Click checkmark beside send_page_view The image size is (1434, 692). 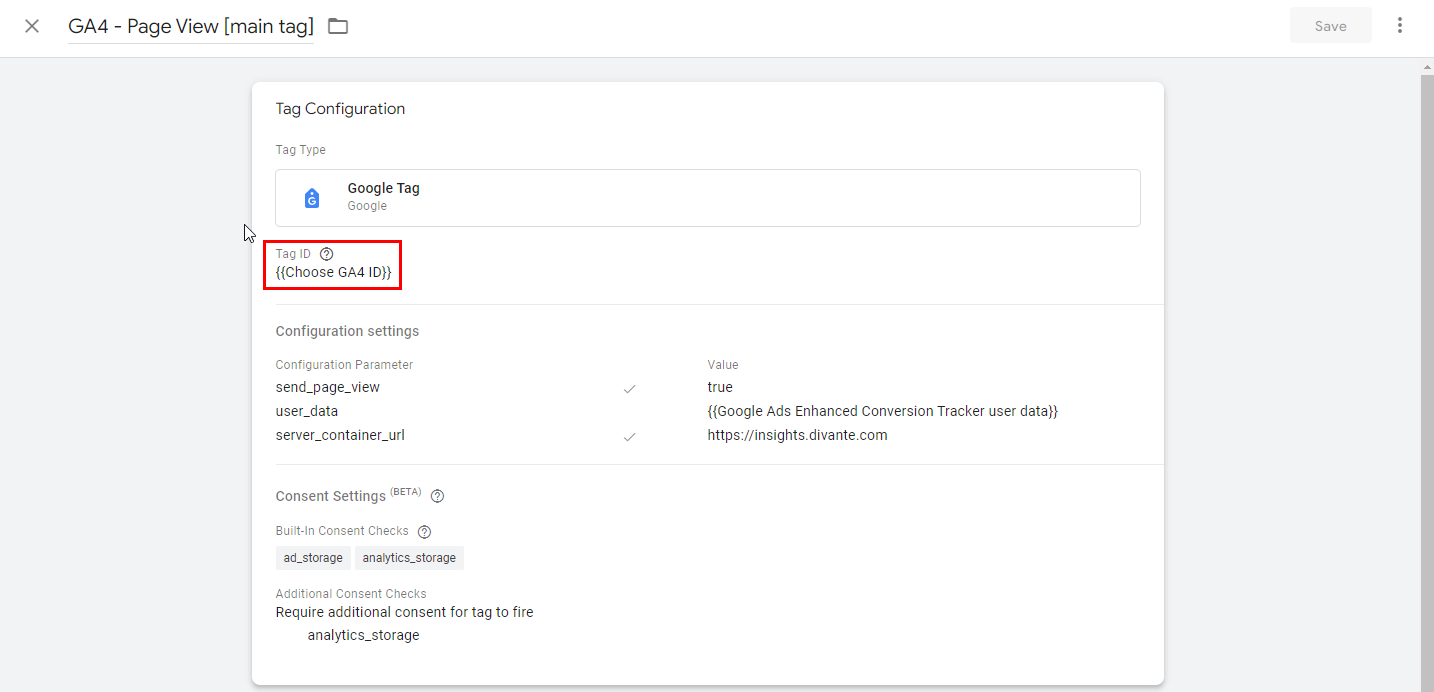click(629, 388)
